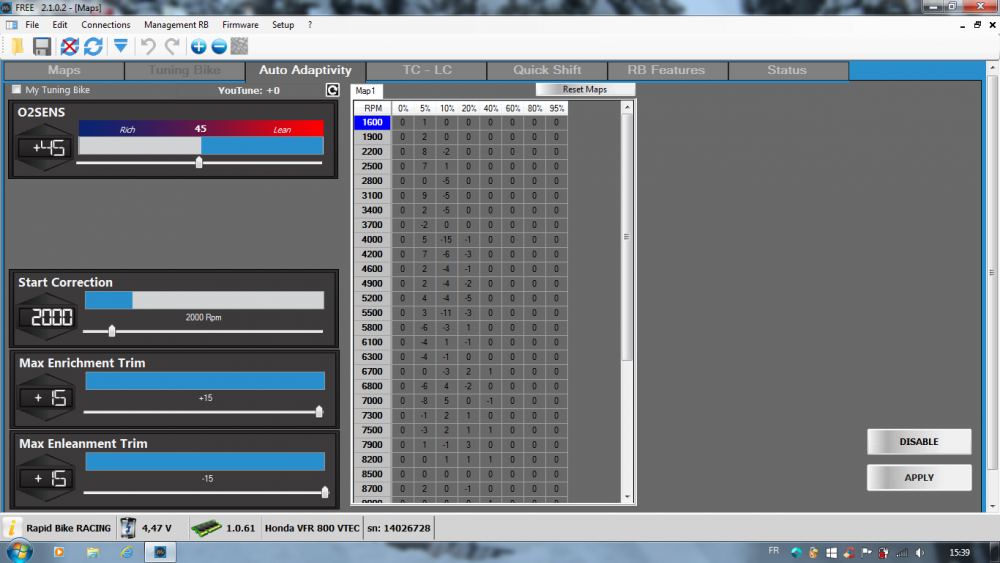
Task: Enable the My Tuning Bike checkbox
Action: coord(16,90)
